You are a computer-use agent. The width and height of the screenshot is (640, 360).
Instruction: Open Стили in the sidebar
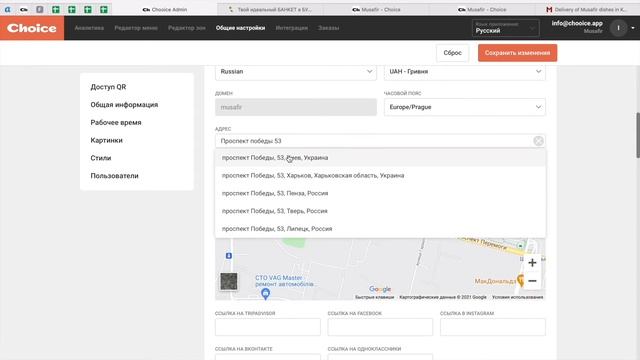click(x=101, y=158)
